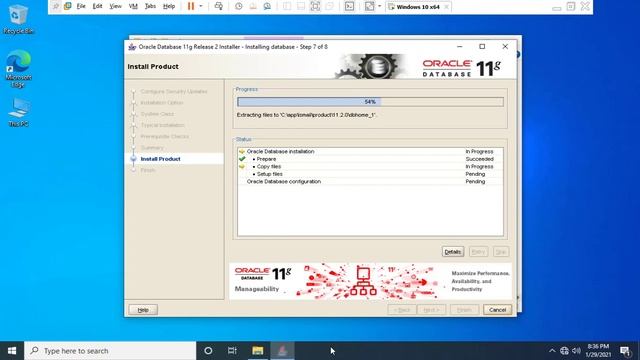640x360 pixels.
Task: Click the pin icon in the VMware toolbar
Action: point(56,6)
